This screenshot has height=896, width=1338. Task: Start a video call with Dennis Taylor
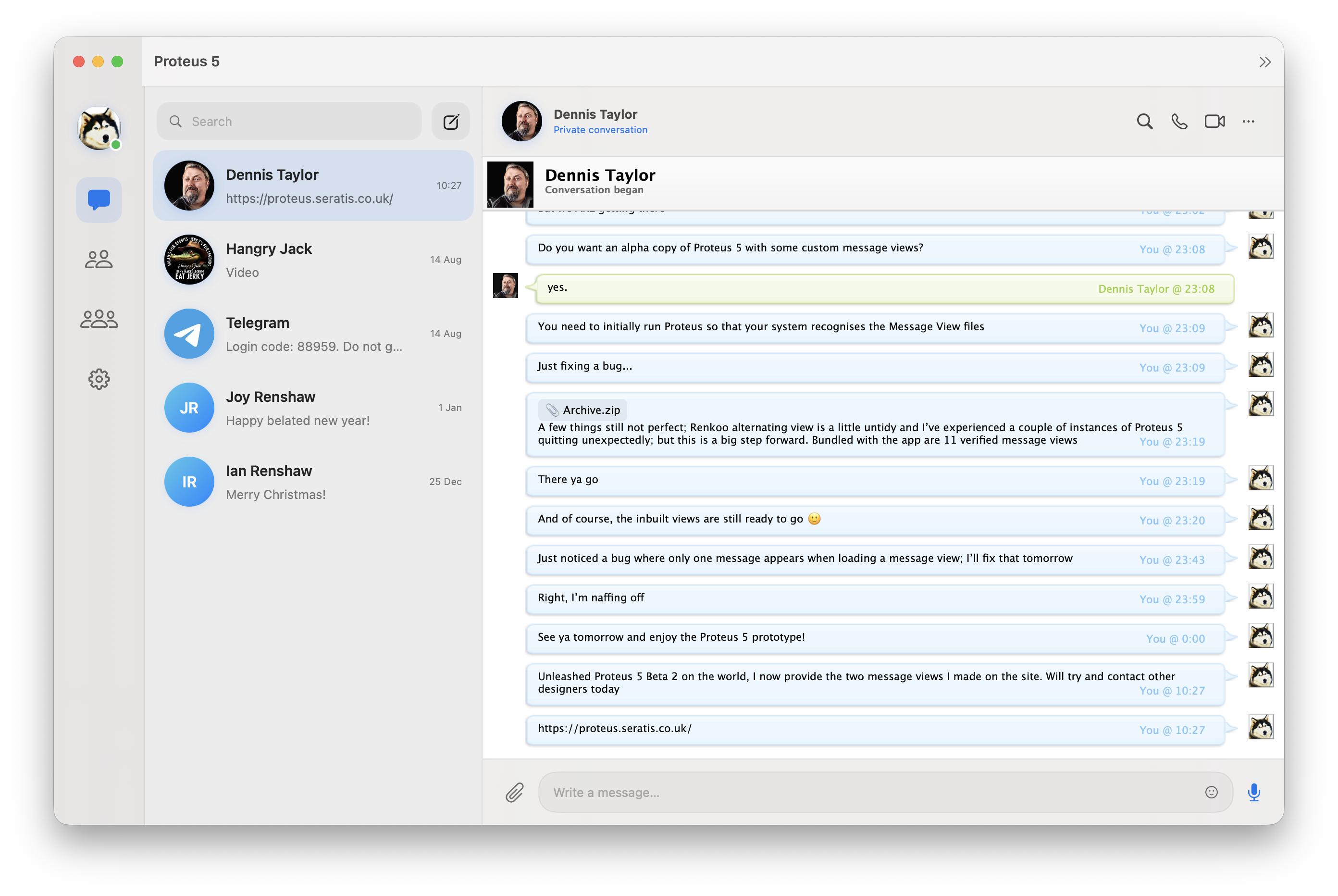click(1214, 121)
